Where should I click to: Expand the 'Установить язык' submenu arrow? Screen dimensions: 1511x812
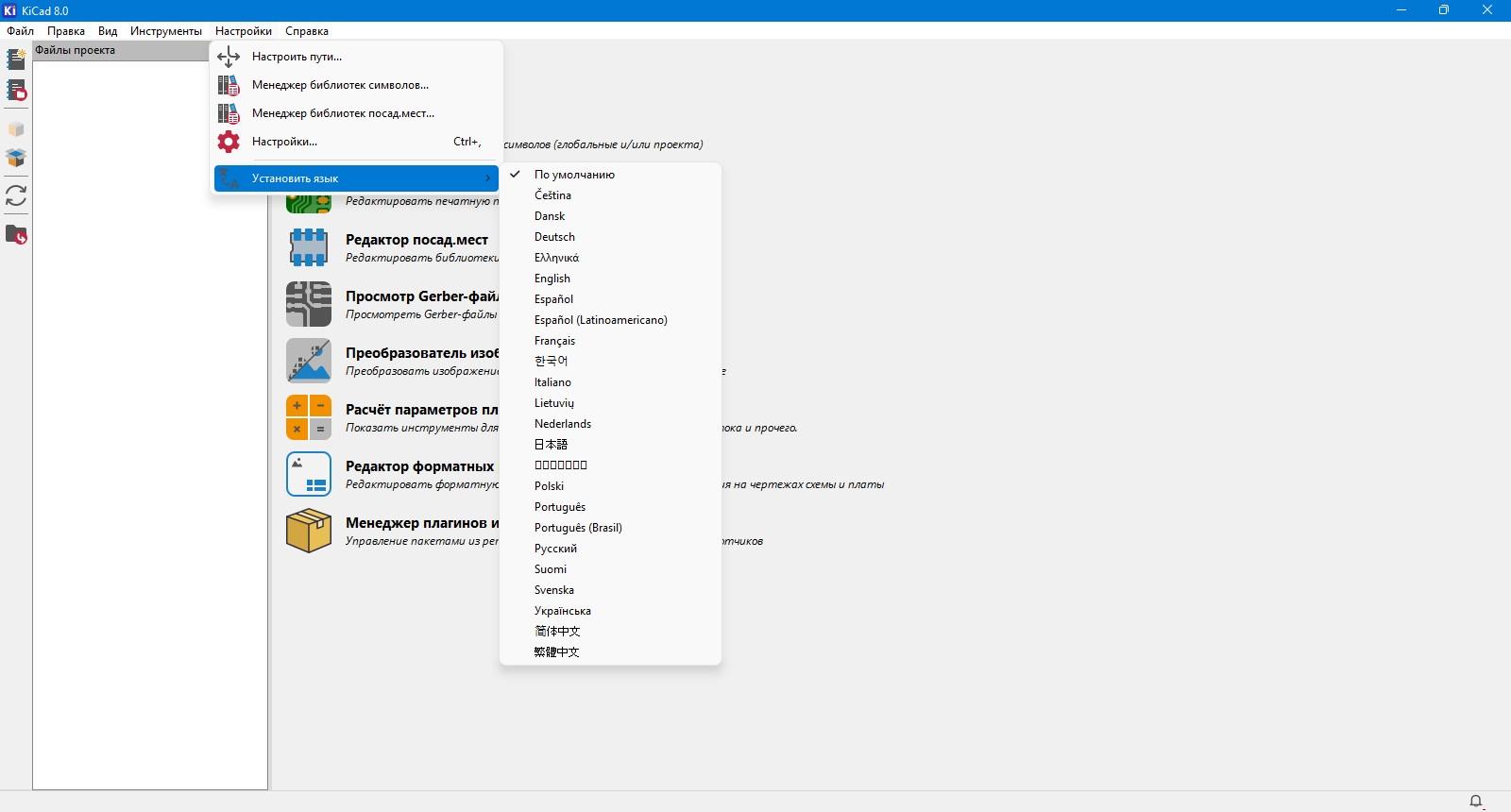coord(487,178)
